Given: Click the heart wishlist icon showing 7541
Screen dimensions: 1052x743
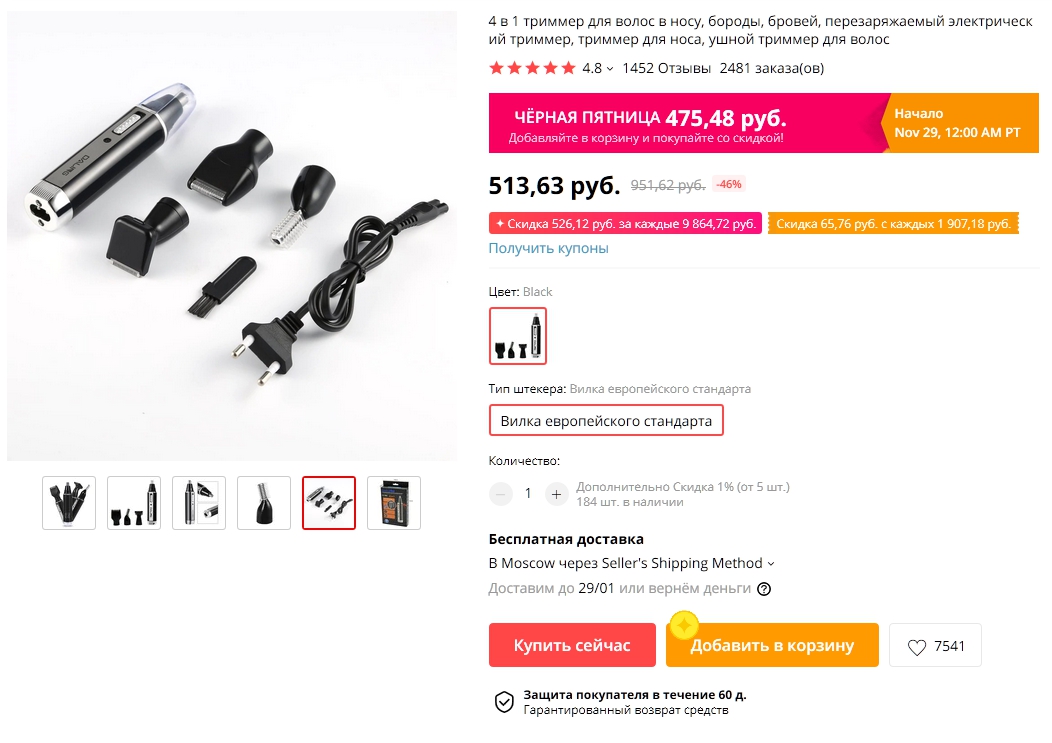Looking at the screenshot, I should (x=916, y=646).
